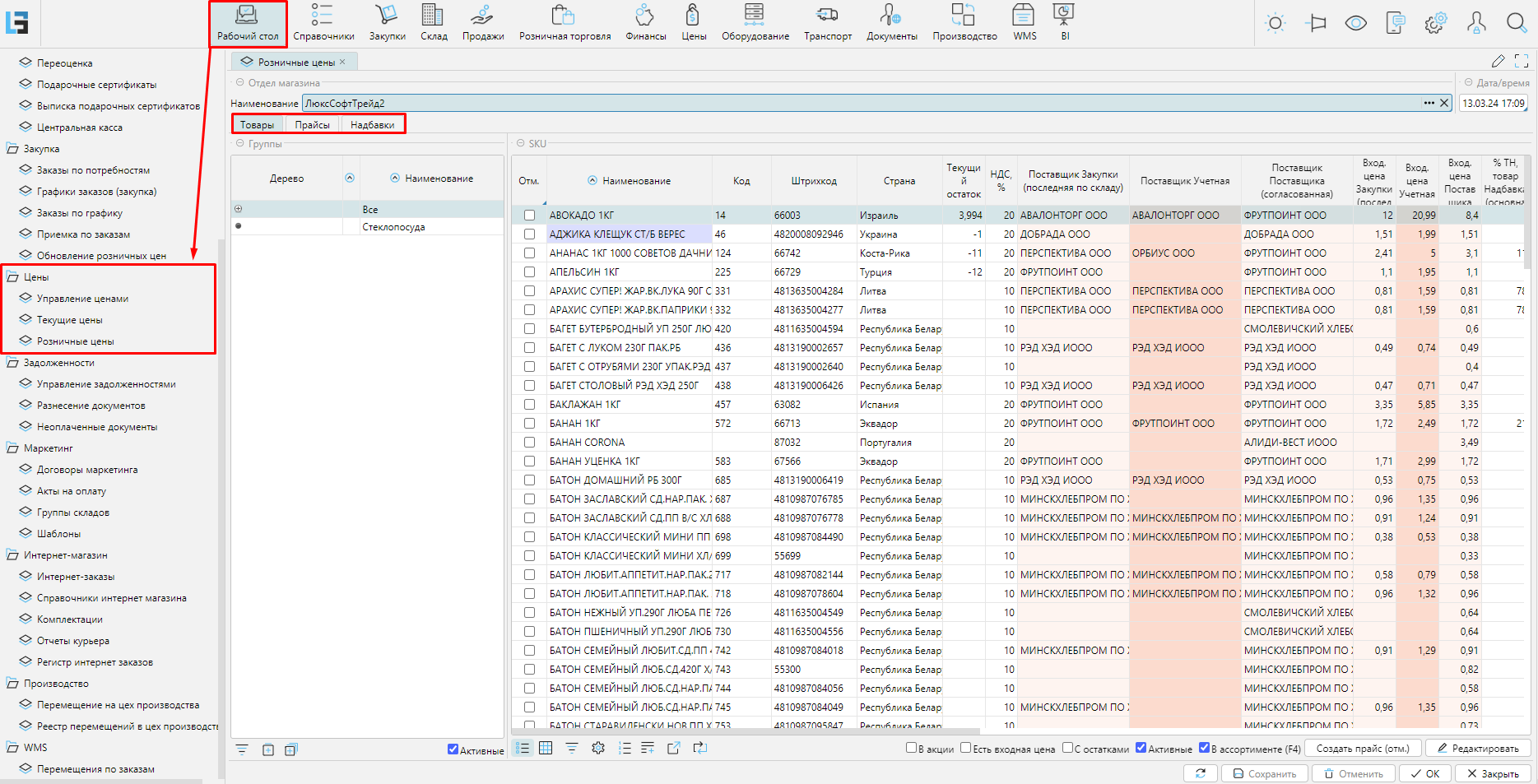This screenshot has height=784, width=1538.
Task: Open the gear settings icon at top right
Action: [1435, 23]
